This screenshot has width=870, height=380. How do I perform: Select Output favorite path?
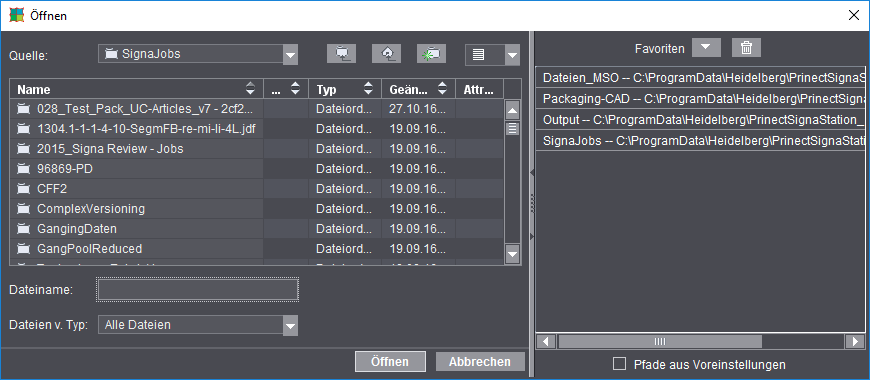click(700, 119)
